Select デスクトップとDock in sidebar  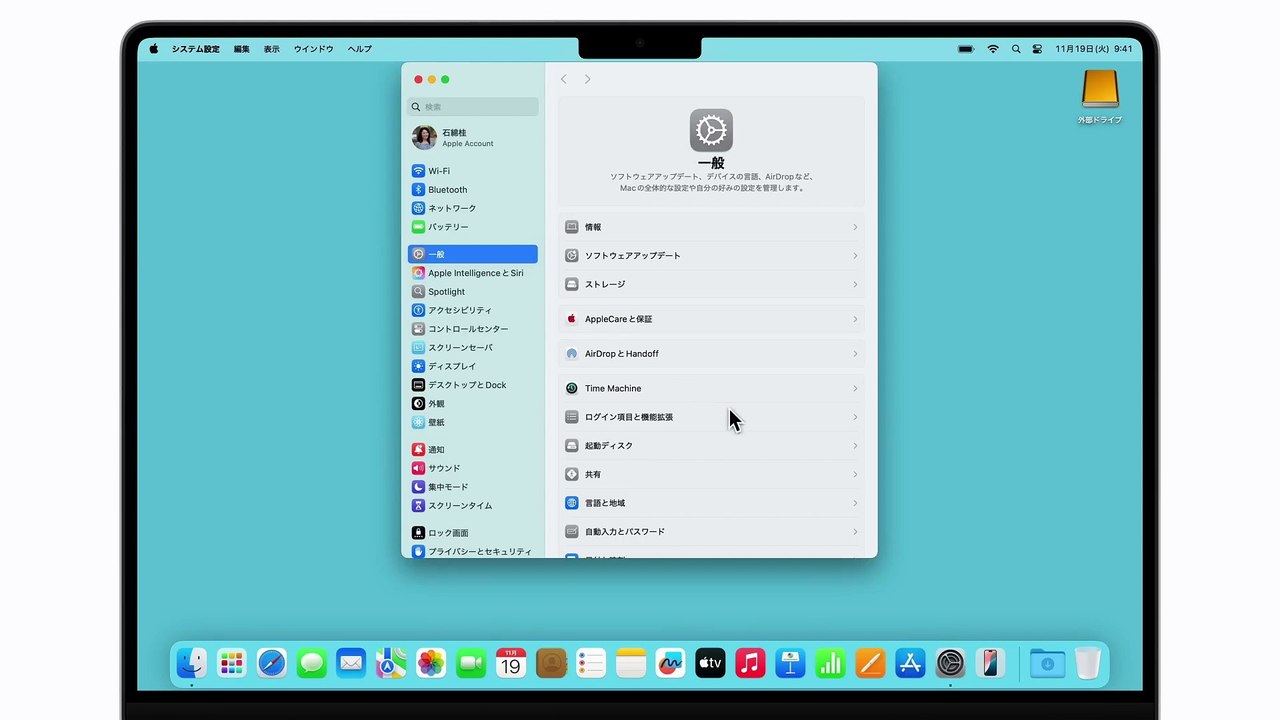(472, 385)
